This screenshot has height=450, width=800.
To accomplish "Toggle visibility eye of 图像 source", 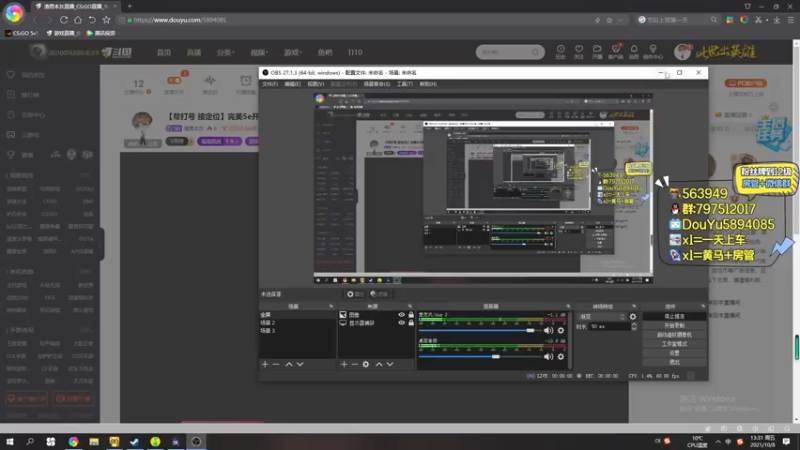I will click(402, 315).
